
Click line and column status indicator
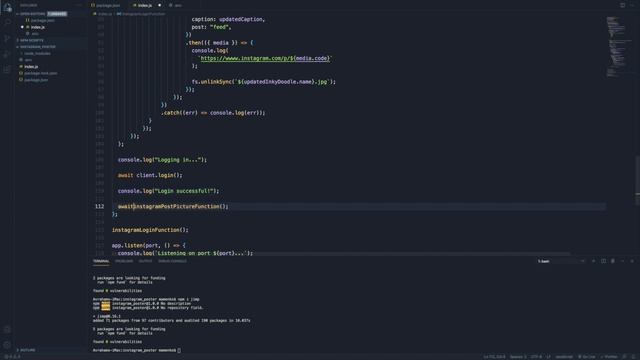pos(494,357)
